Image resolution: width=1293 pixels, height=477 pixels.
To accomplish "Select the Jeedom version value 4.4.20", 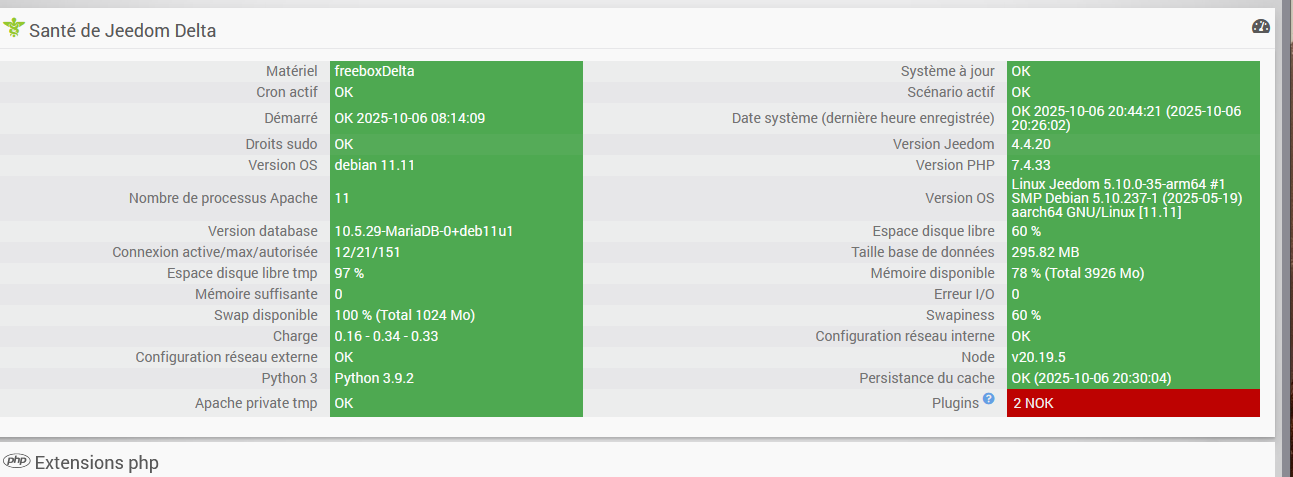I will tap(1031, 144).
